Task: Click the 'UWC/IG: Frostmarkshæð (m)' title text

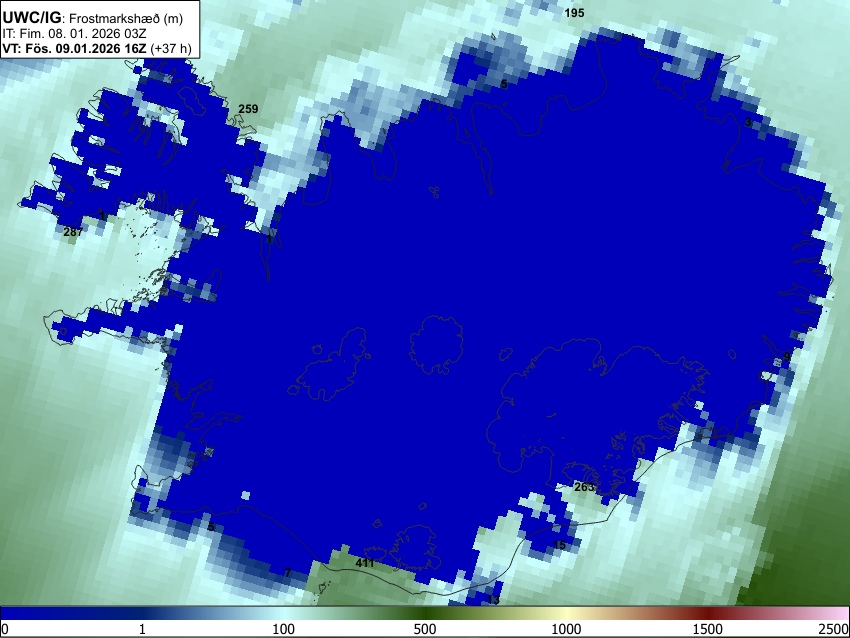Action: click(93, 18)
